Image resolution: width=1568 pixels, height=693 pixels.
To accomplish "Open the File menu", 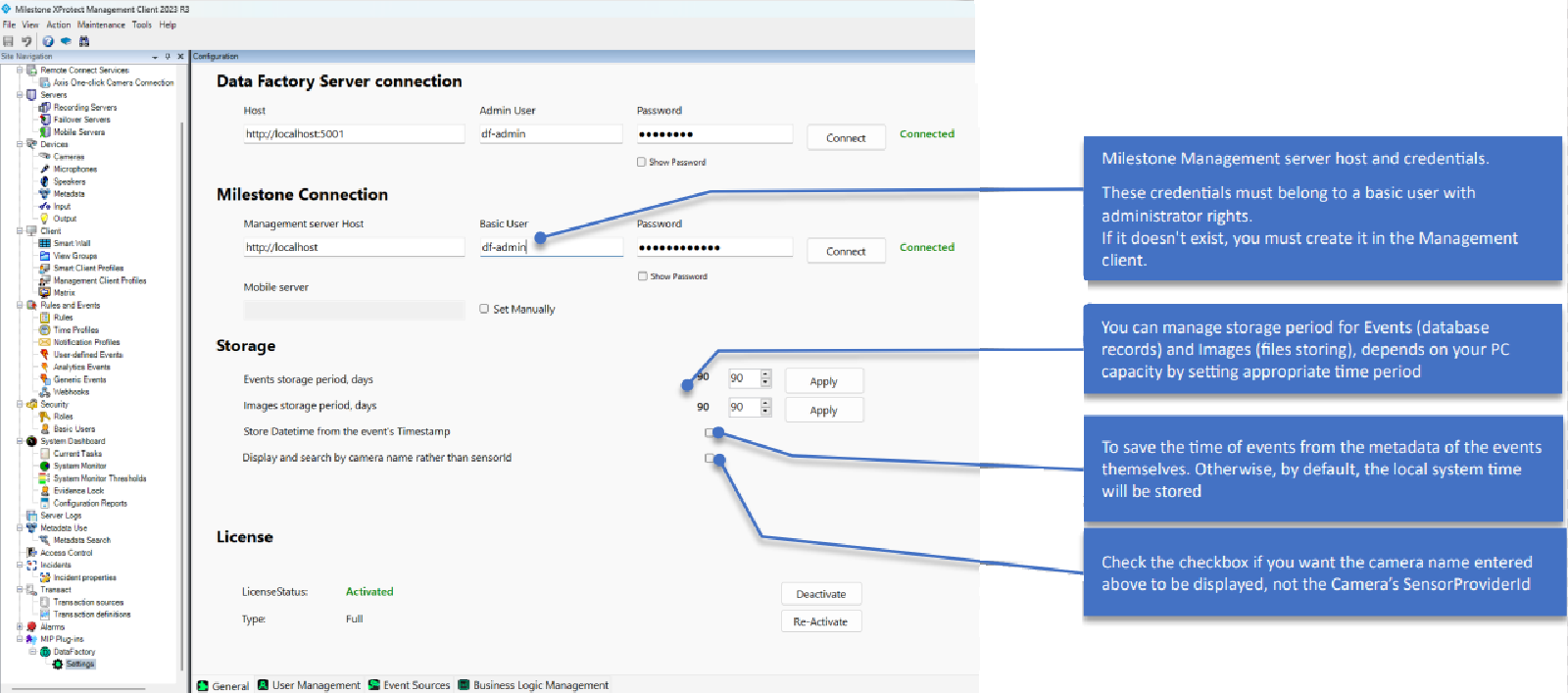I will [x=9, y=25].
